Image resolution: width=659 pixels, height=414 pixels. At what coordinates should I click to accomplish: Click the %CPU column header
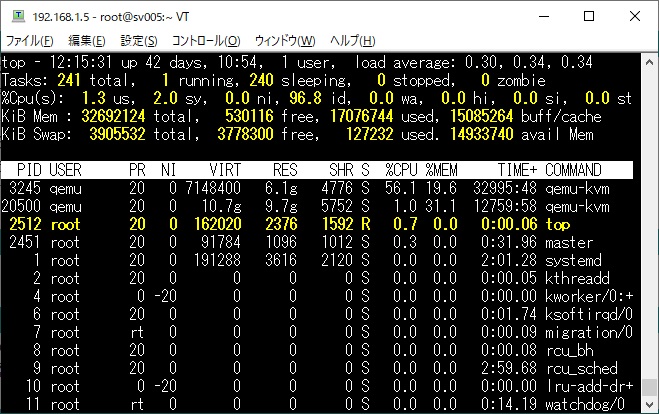tap(401, 170)
